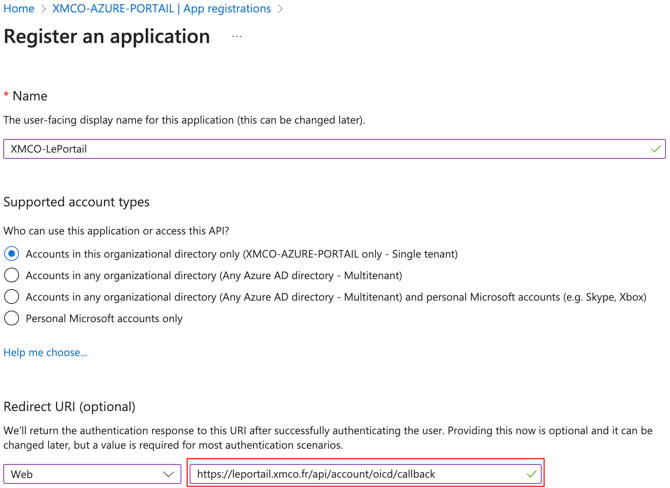The width and height of the screenshot is (670, 488).
Task: Click the breadcrumb chevron after Home
Action: pyautogui.click(x=43, y=9)
